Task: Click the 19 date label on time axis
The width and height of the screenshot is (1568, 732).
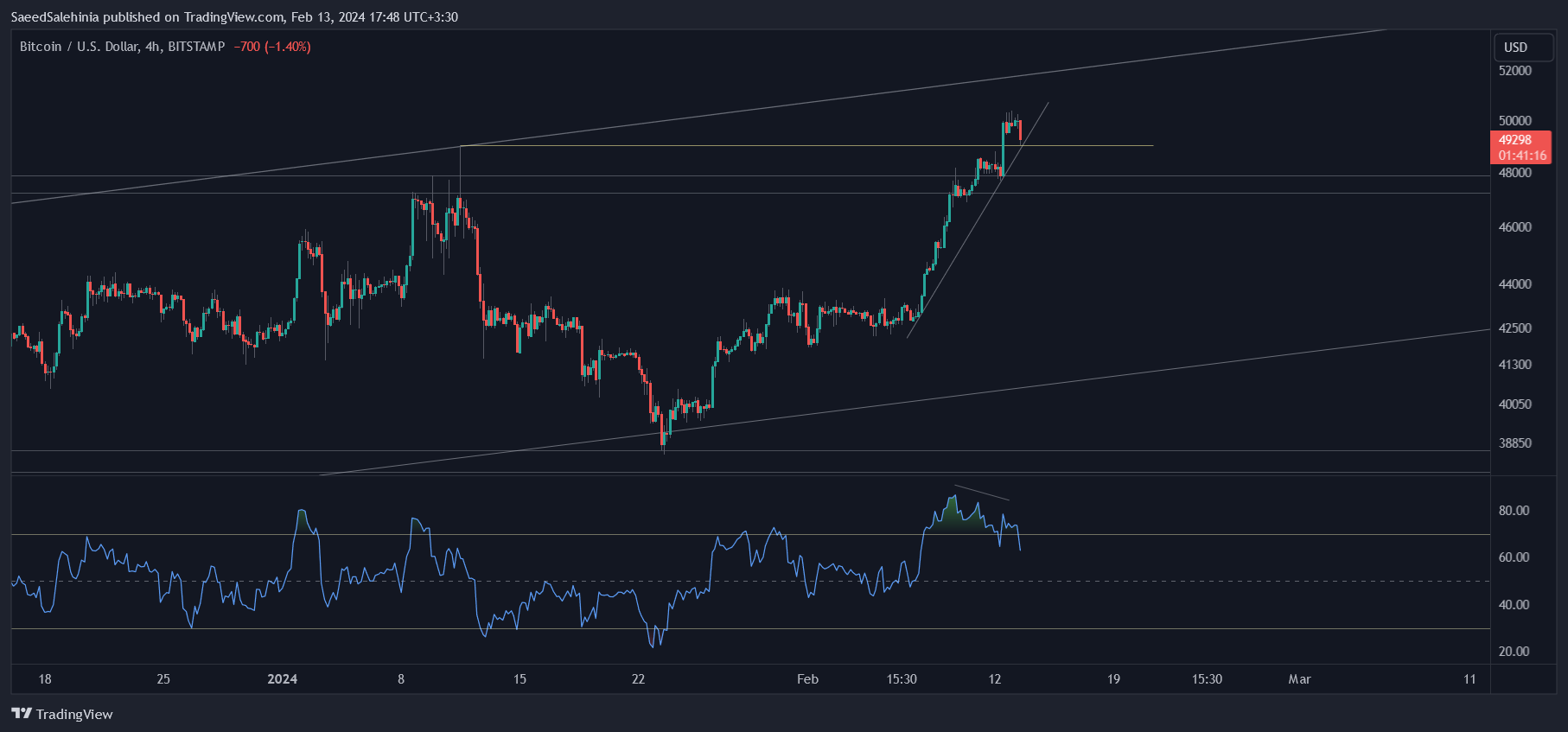Action: pos(1113,679)
